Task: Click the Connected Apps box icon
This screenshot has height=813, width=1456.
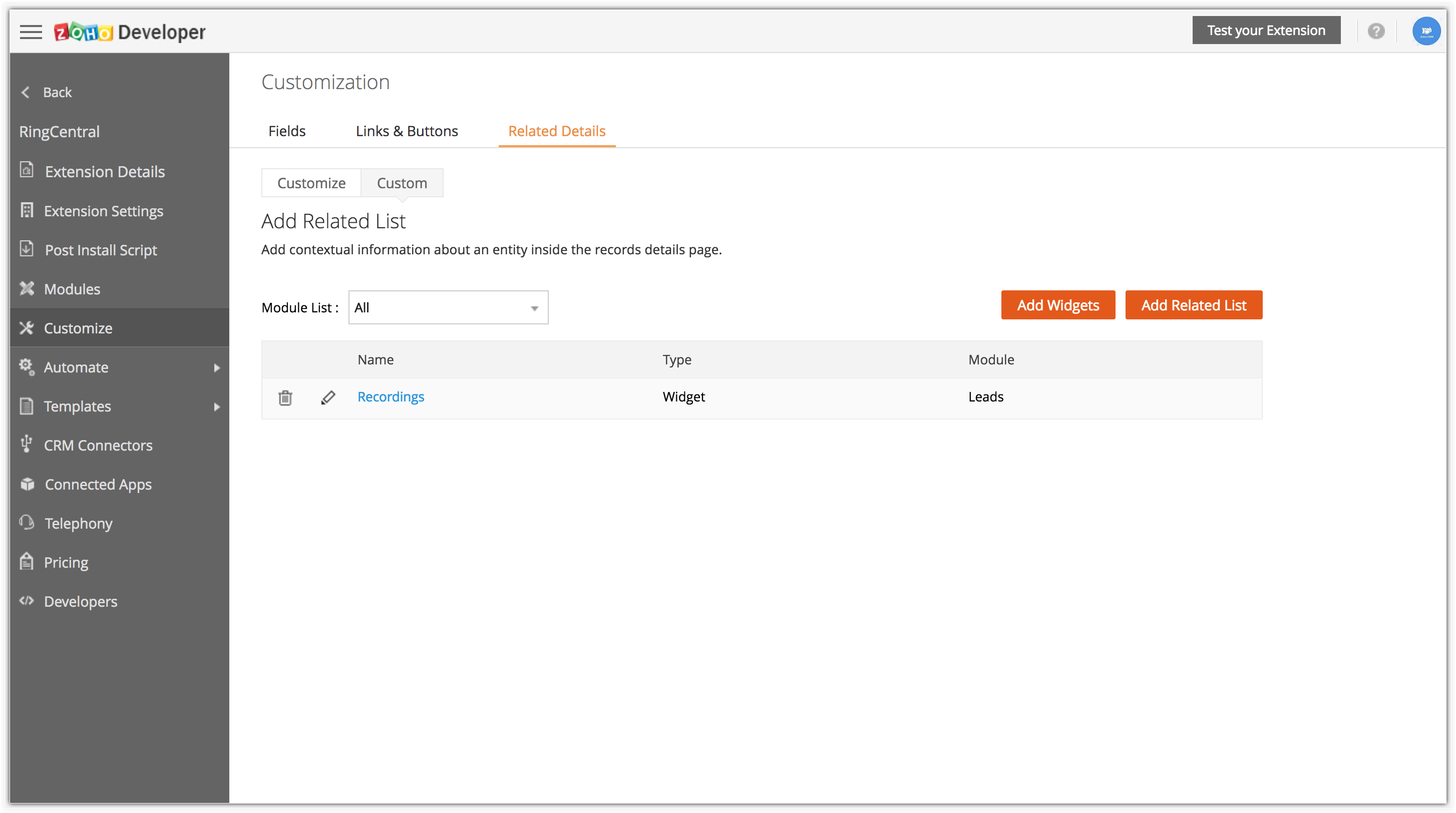Action: click(x=27, y=484)
